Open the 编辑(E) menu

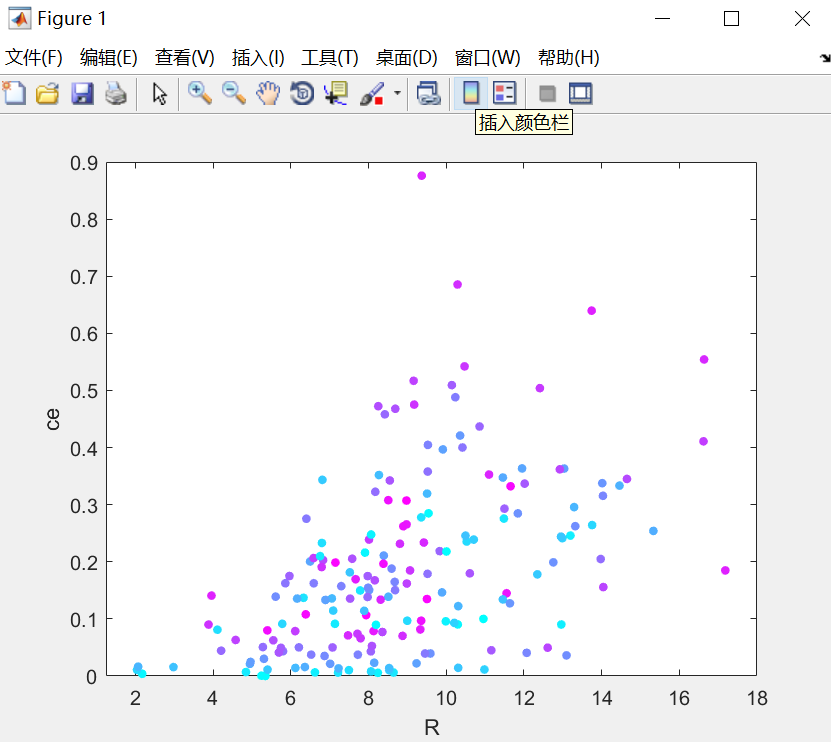(x=109, y=57)
